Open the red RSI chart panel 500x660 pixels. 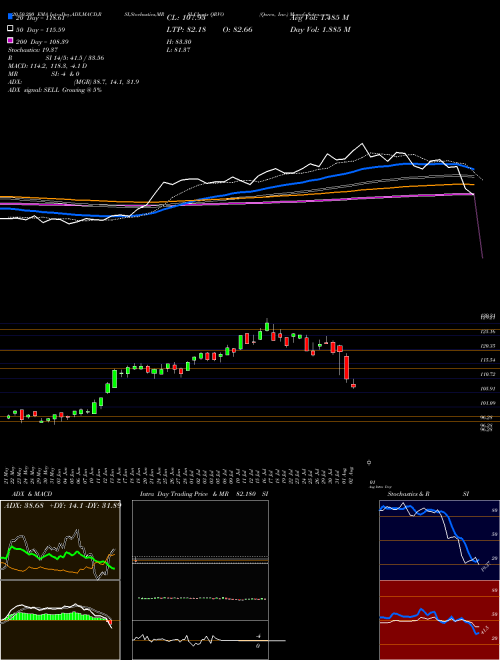[x=439, y=620]
